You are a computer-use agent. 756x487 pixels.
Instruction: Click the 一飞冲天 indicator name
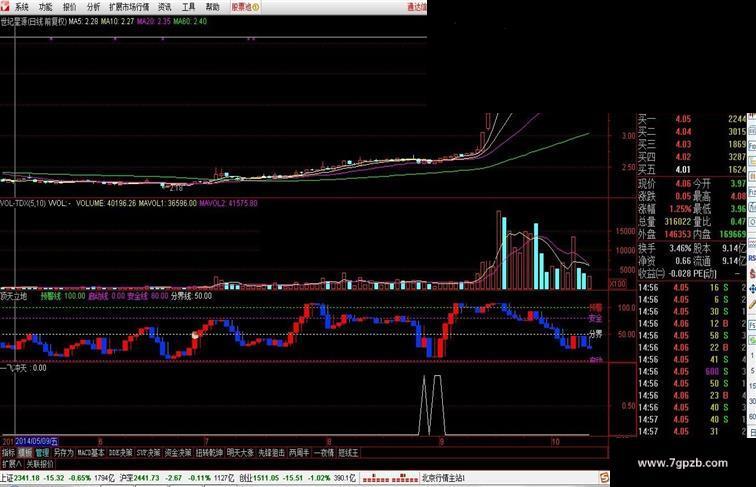pyautogui.click(x=14, y=368)
